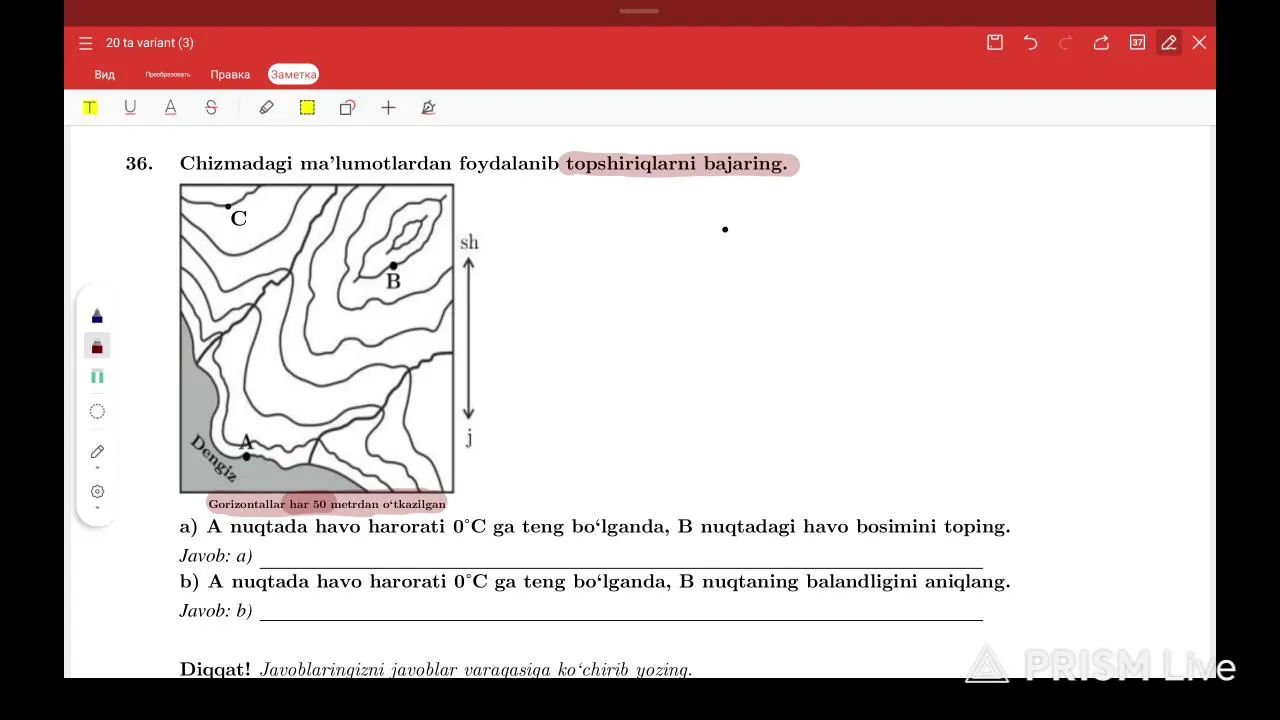Select the yellow area highlight rectangle tool
Screen dimensions: 1280x720
click(x=307, y=107)
